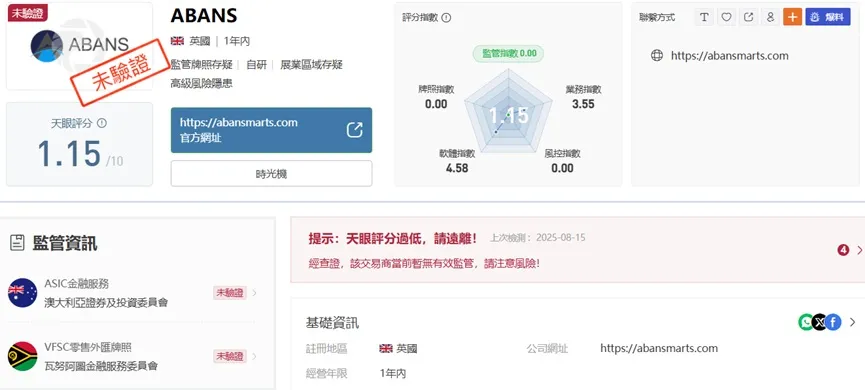This screenshot has width=865, height=390.
Task: Click the 監管資訊 document icon
Action: click(17, 243)
